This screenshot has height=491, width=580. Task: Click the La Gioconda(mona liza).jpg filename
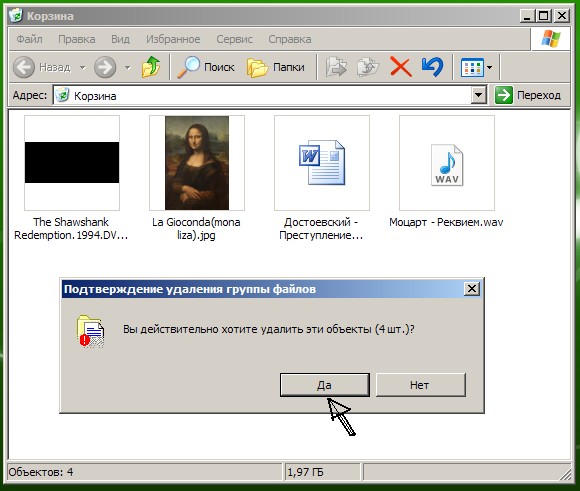click(196, 229)
